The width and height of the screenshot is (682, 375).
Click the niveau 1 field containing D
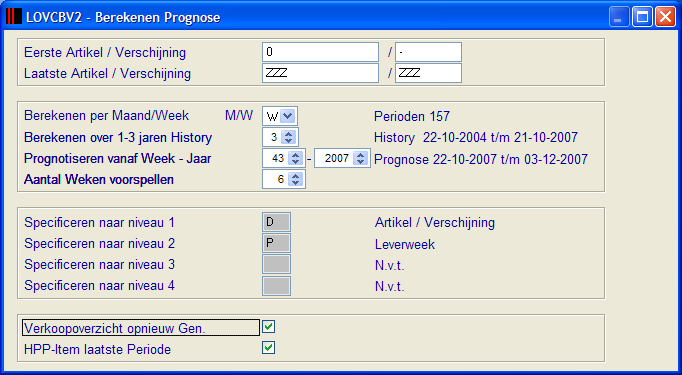276,222
